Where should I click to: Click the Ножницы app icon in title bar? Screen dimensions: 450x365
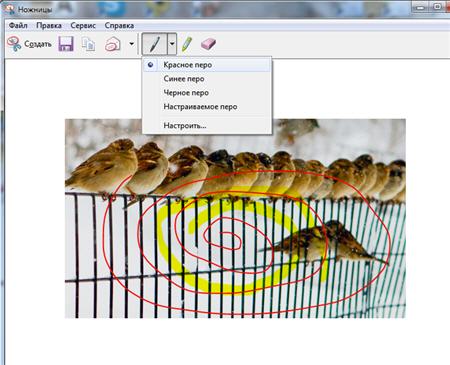[9, 9]
